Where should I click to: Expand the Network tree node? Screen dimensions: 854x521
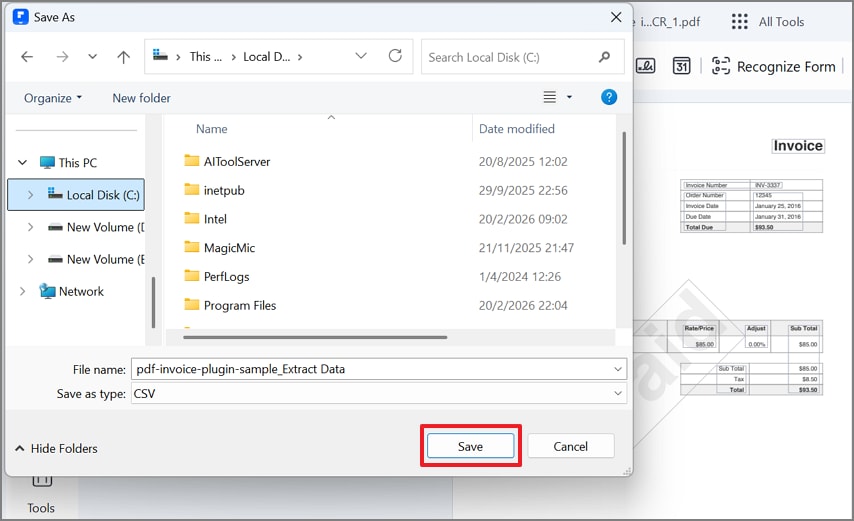pyautogui.click(x=22, y=291)
